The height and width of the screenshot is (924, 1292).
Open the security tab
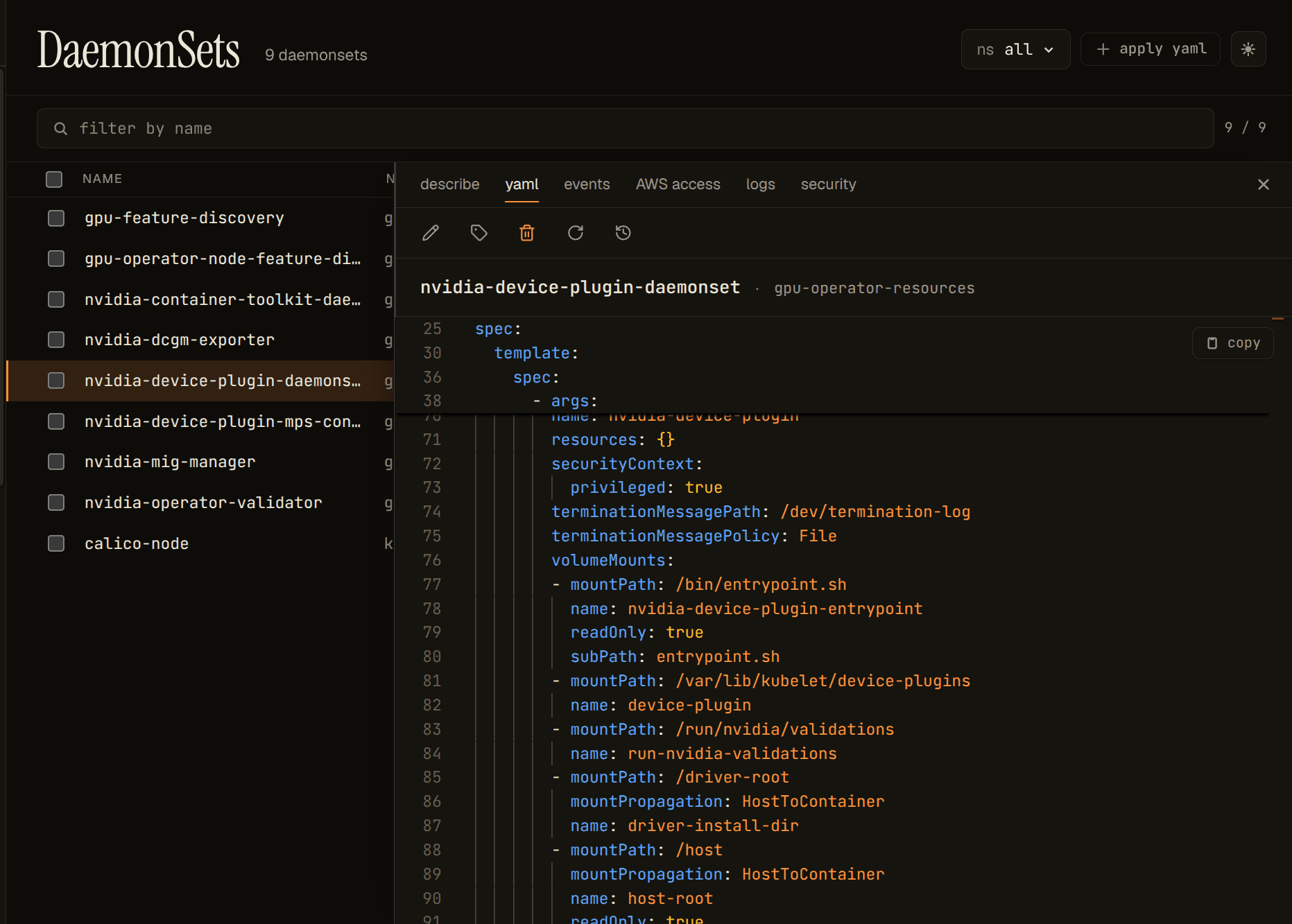coord(829,184)
